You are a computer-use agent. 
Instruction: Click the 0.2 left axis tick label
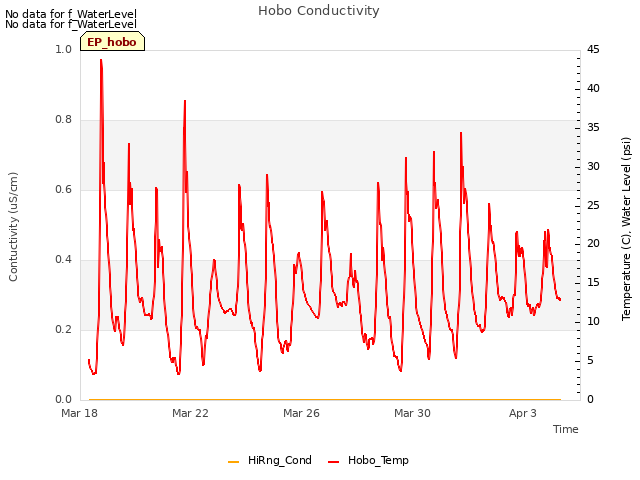coord(64,330)
